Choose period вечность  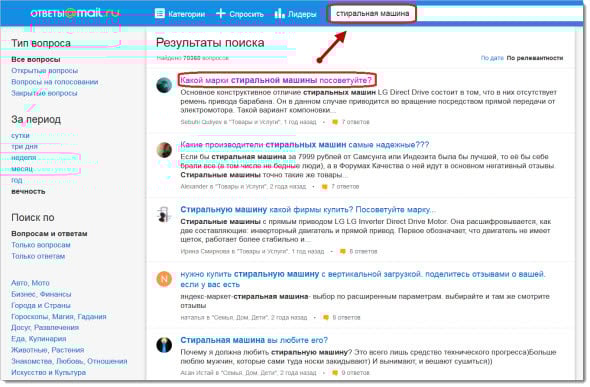coord(28,191)
